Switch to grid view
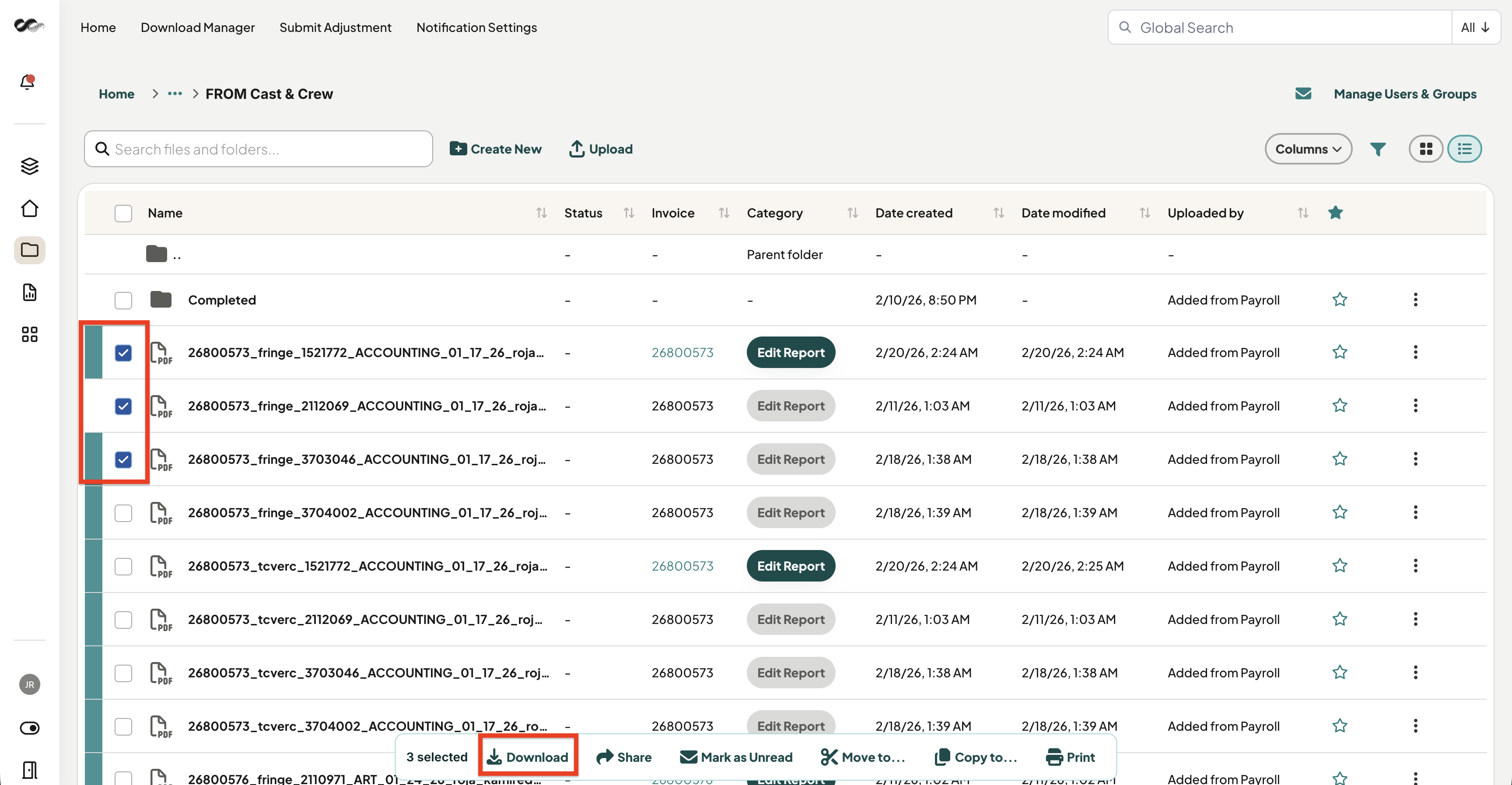The width and height of the screenshot is (1512, 785). 1426,149
